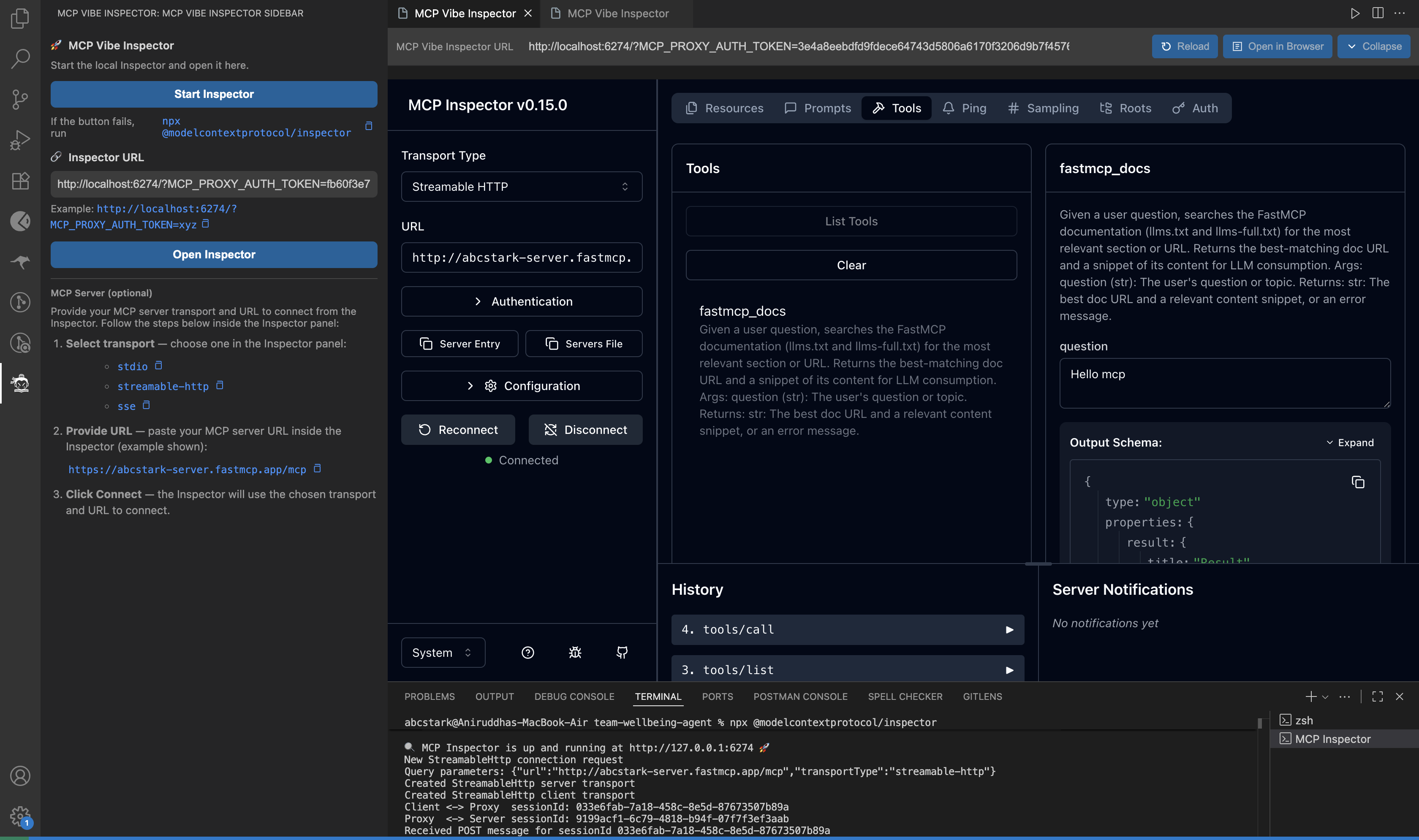Collapse the MCP Vibe Inspector URL bar

[x=1374, y=46]
